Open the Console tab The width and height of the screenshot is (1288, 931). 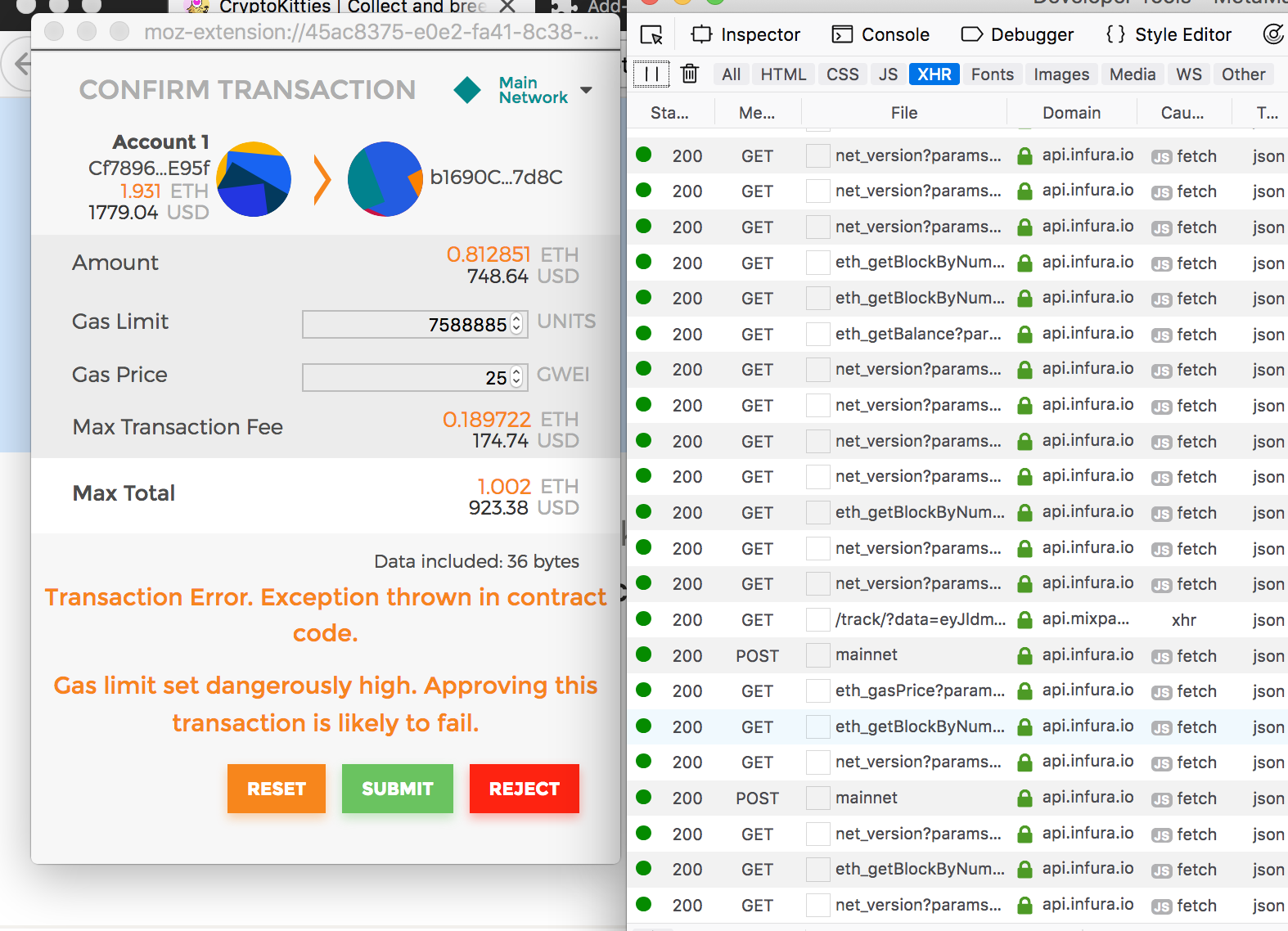[x=880, y=34]
